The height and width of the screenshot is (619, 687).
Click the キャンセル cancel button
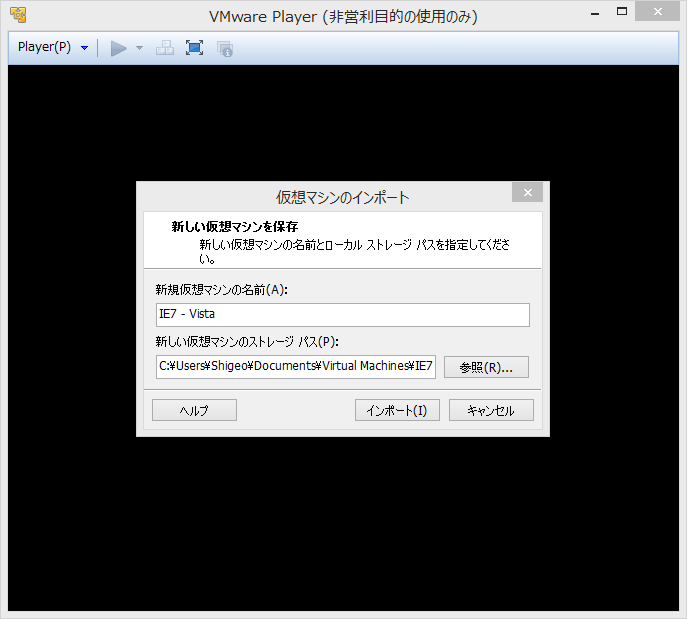coord(492,410)
